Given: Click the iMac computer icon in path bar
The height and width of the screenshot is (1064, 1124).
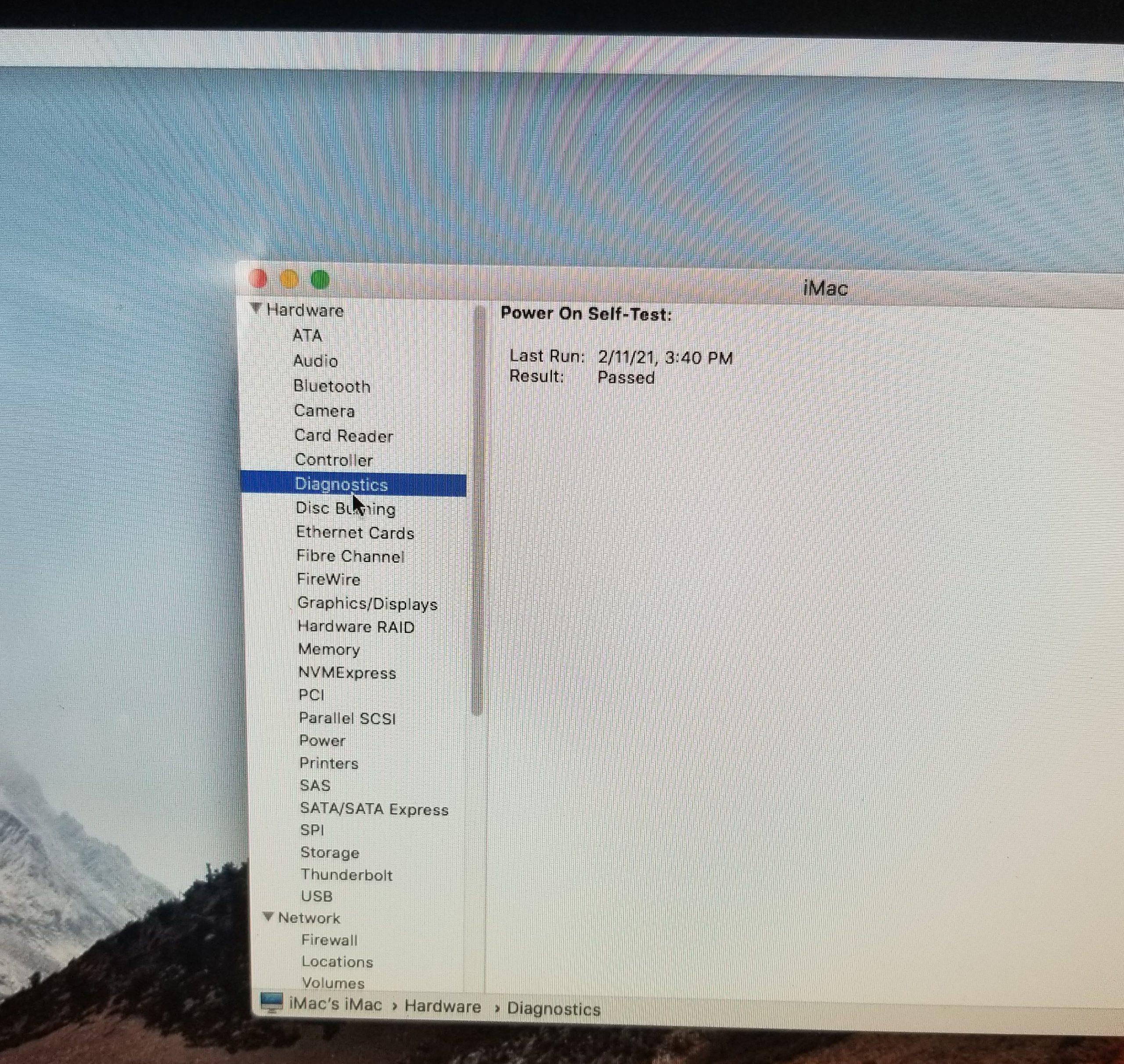Looking at the screenshot, I should [x=271, y=1002].
